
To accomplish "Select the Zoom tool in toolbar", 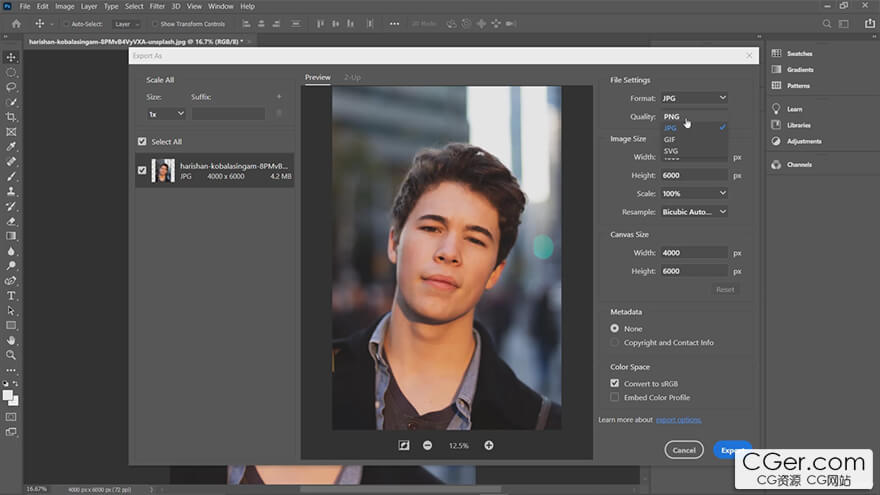I will [11, 355].
